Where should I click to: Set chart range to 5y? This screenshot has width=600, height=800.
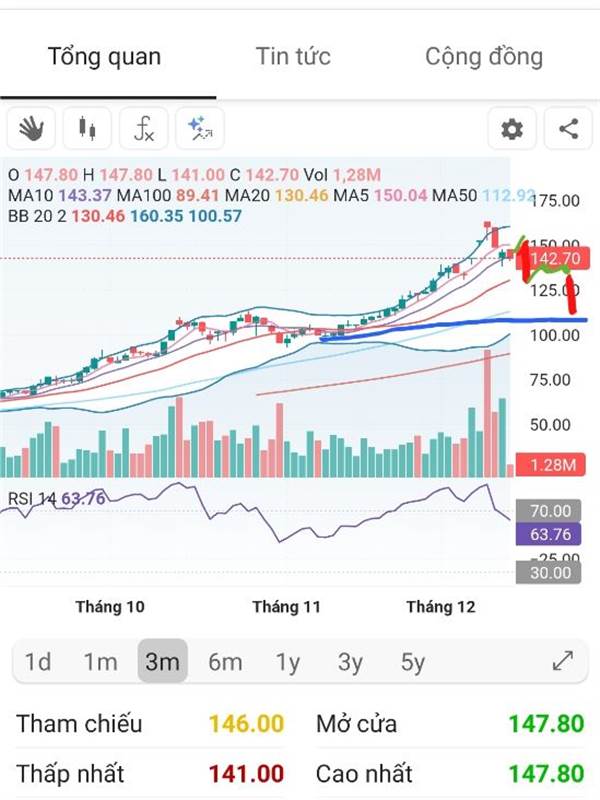click(412, 662)
